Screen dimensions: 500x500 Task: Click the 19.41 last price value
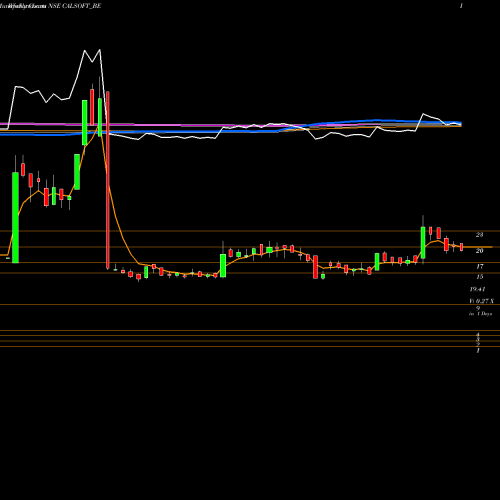tap(478, 289)
